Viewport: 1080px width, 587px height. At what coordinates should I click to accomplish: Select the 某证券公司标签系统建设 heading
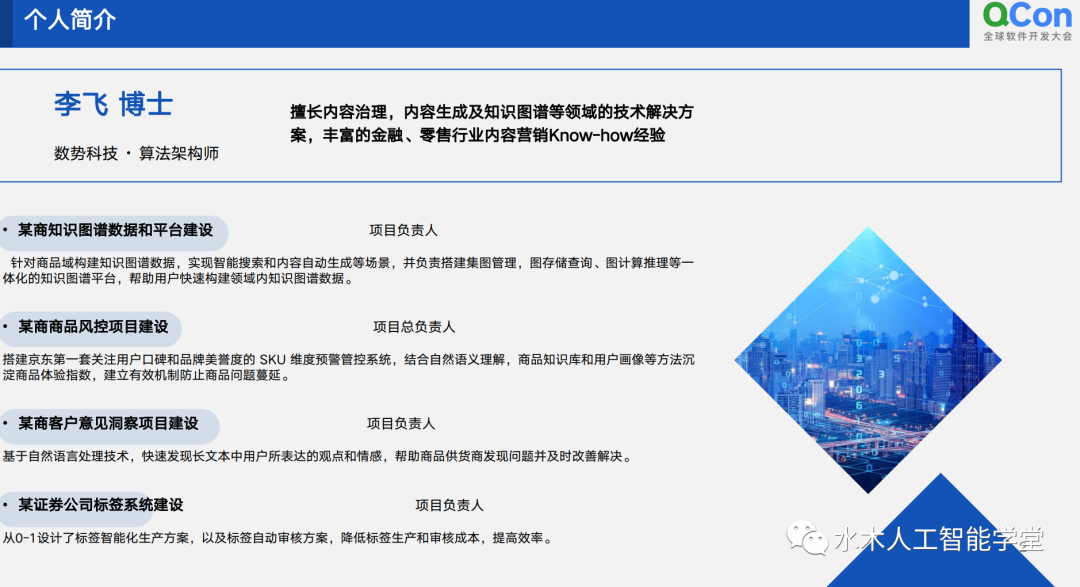(x=100, y=505)
